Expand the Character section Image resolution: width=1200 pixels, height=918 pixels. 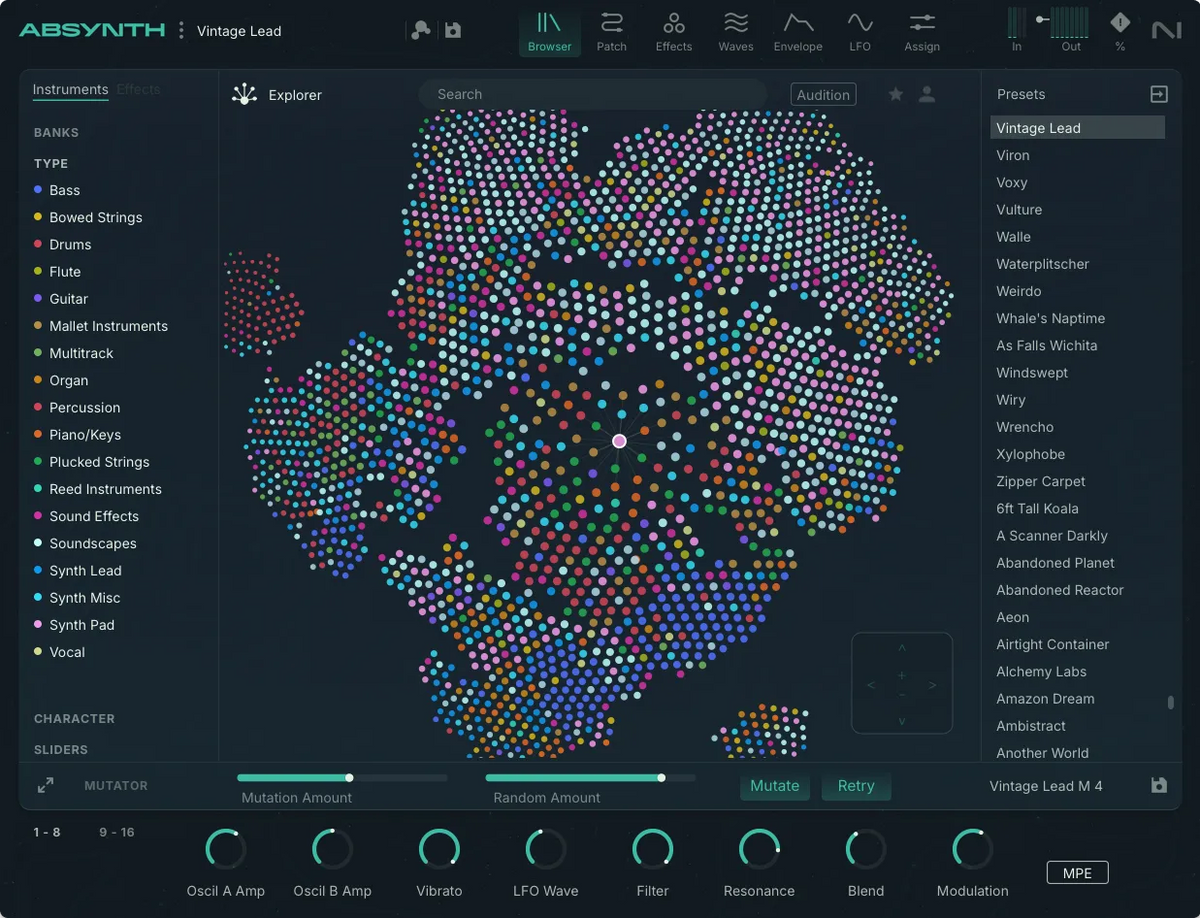coord(74,718)
